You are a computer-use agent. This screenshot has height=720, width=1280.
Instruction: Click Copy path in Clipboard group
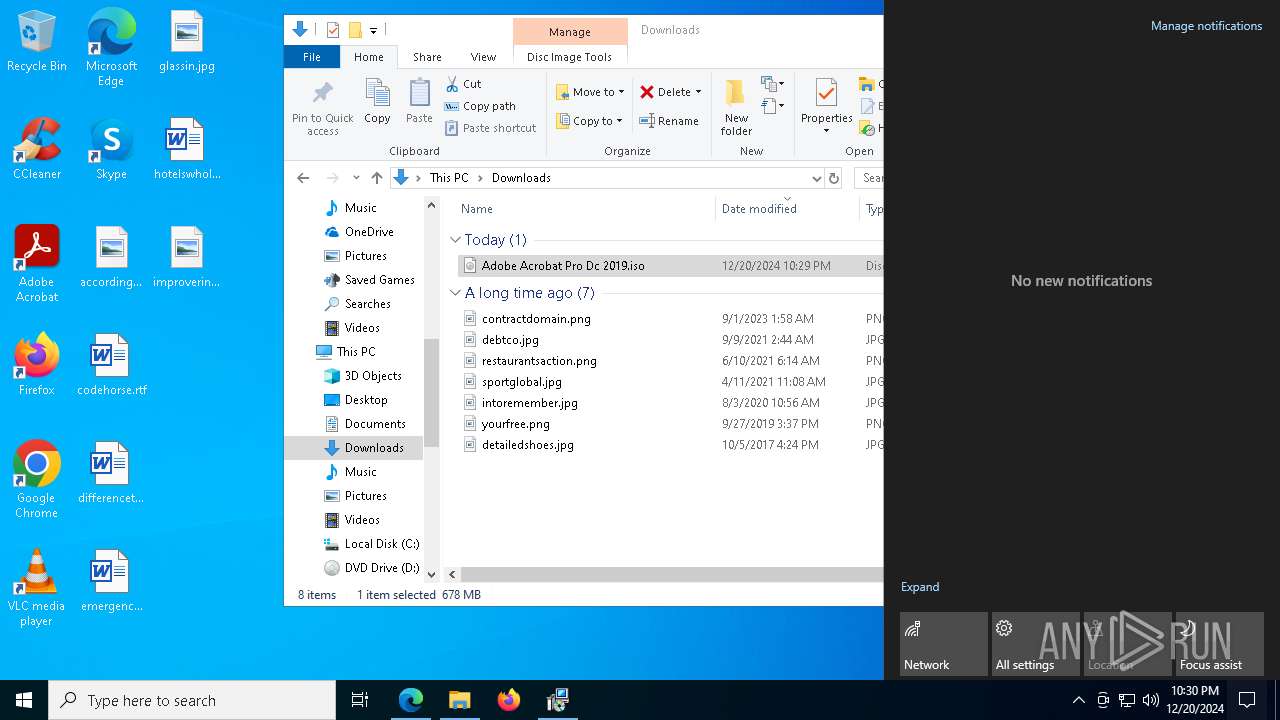[x=480, y=106]
